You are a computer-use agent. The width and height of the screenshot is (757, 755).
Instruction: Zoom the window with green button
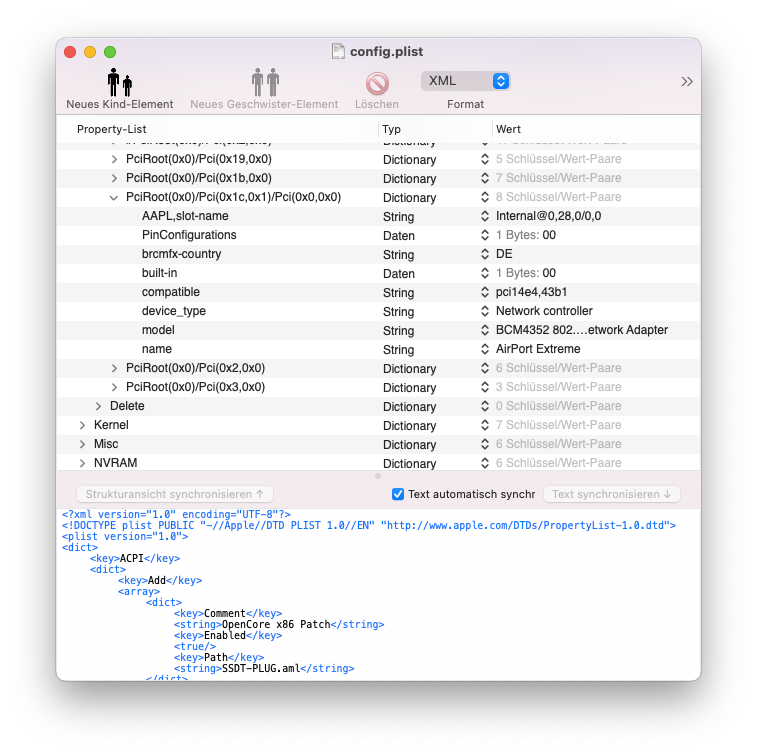(110, 52)
